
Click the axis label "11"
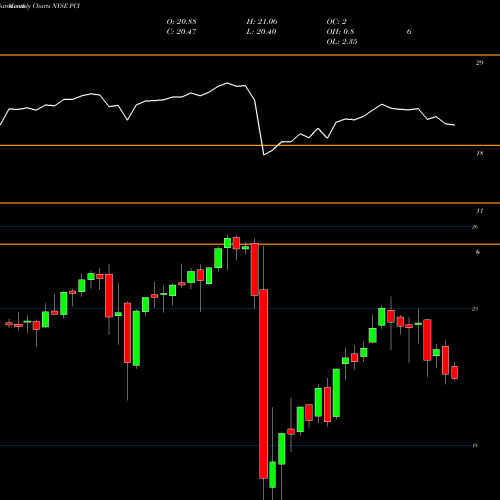click(479, 211)
